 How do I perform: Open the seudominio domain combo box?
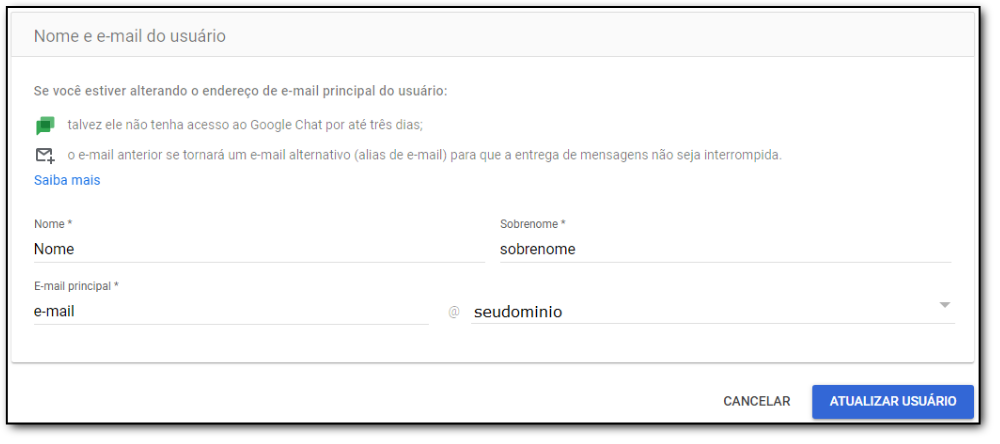713,312
